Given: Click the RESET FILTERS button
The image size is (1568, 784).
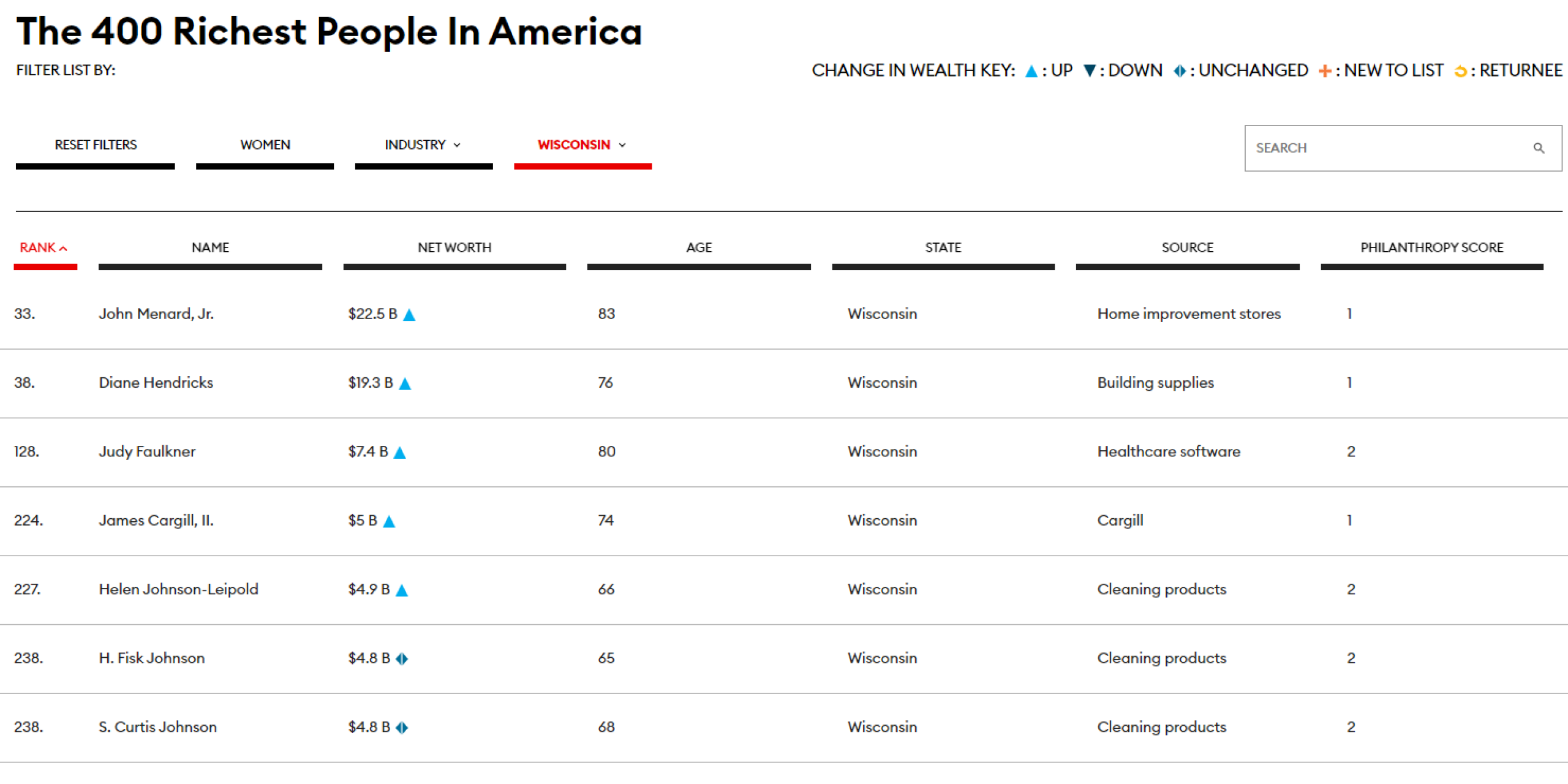Looking at the screenshot, I should point(96,145).
